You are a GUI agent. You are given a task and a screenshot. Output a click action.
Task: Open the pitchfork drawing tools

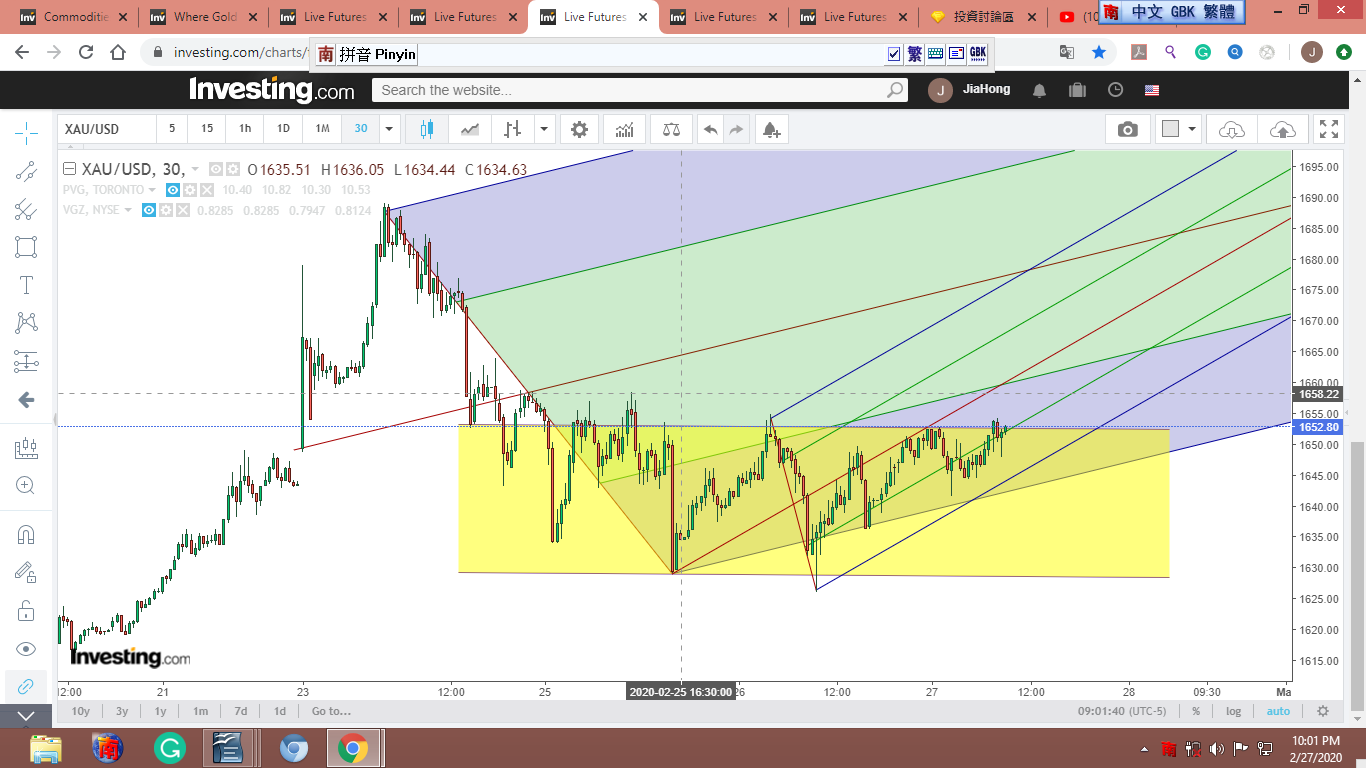click(x=26, y=209)
